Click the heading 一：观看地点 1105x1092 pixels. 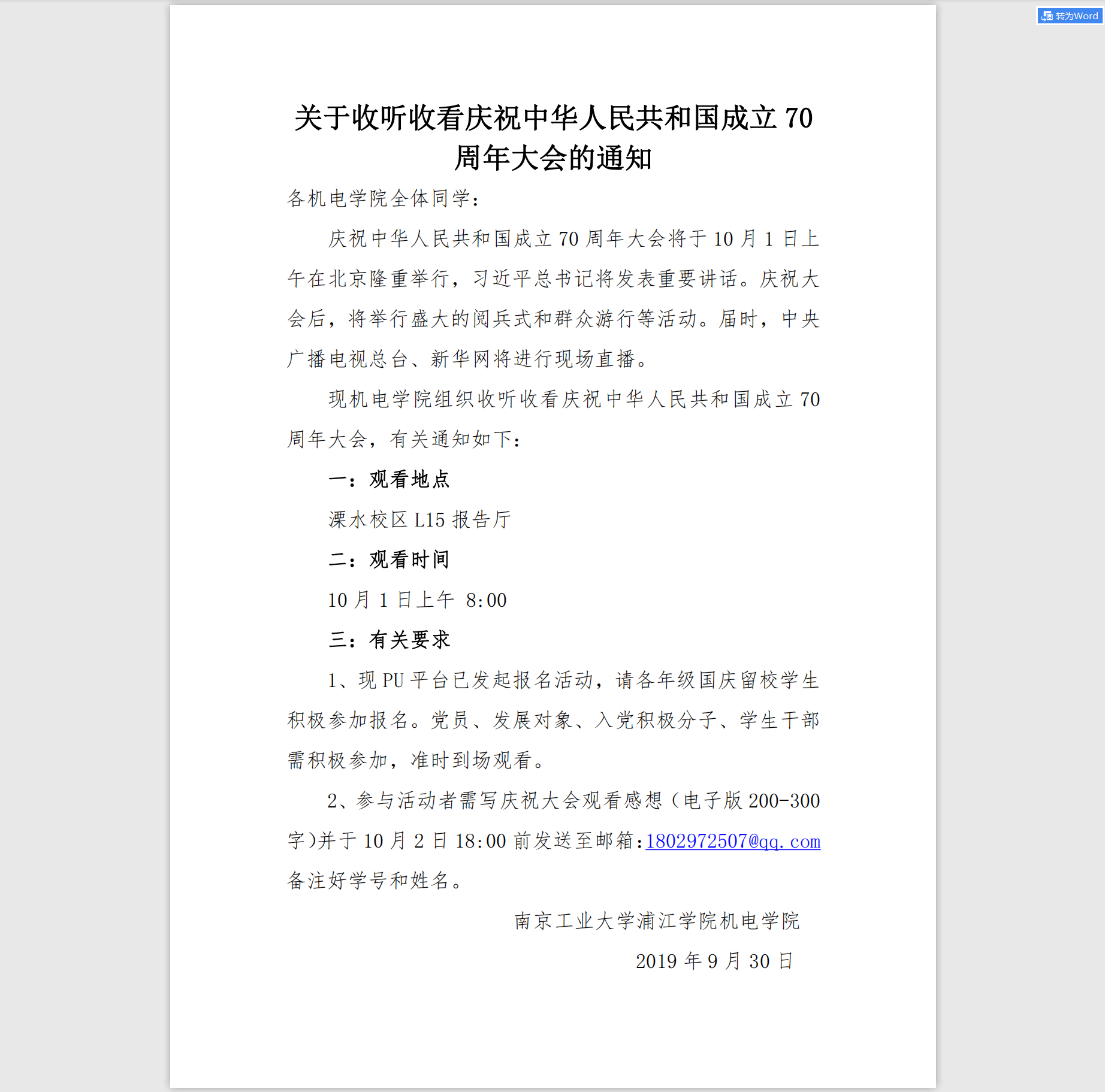click(390, 479)
